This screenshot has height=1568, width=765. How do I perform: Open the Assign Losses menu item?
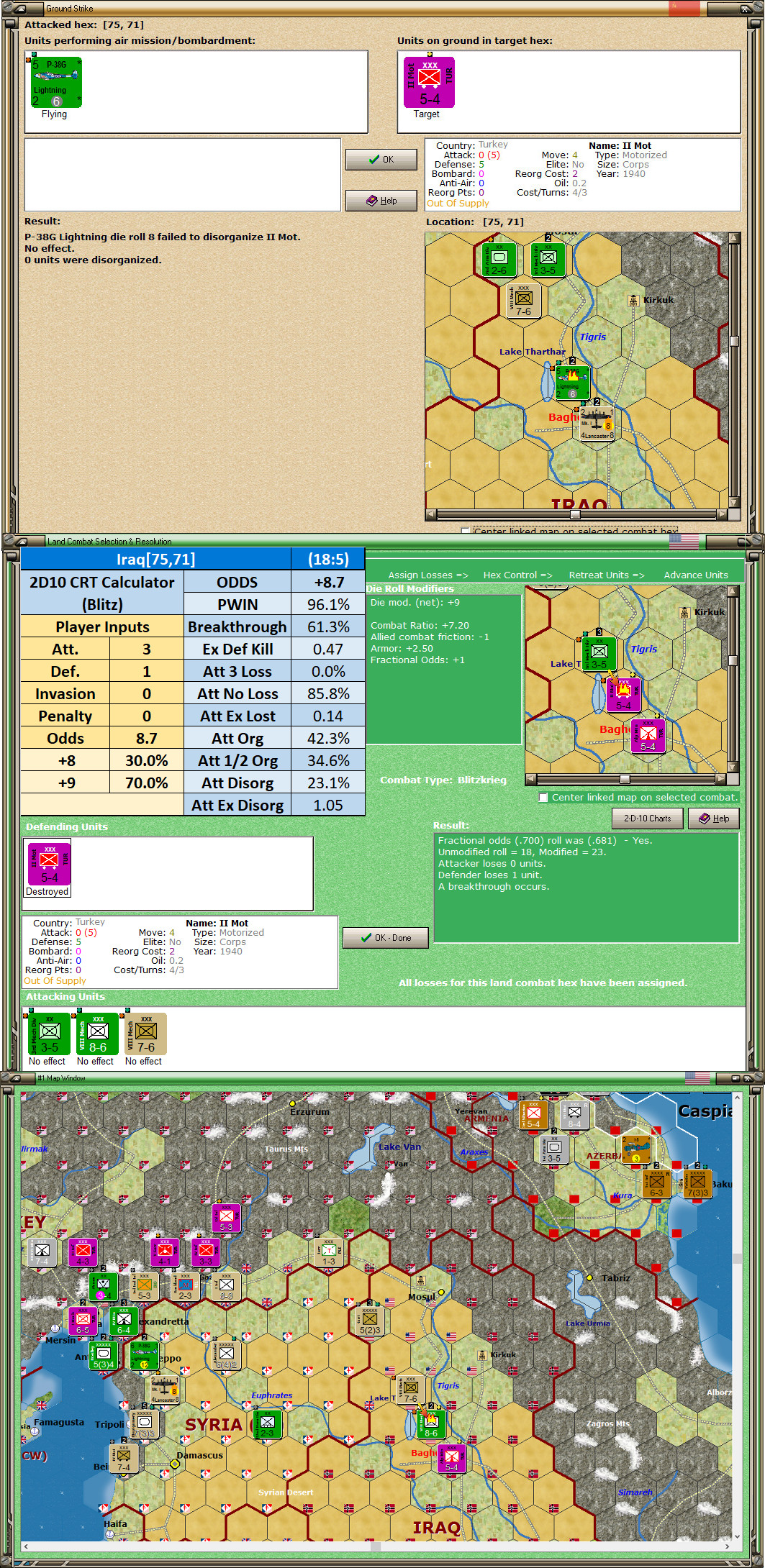428,575
